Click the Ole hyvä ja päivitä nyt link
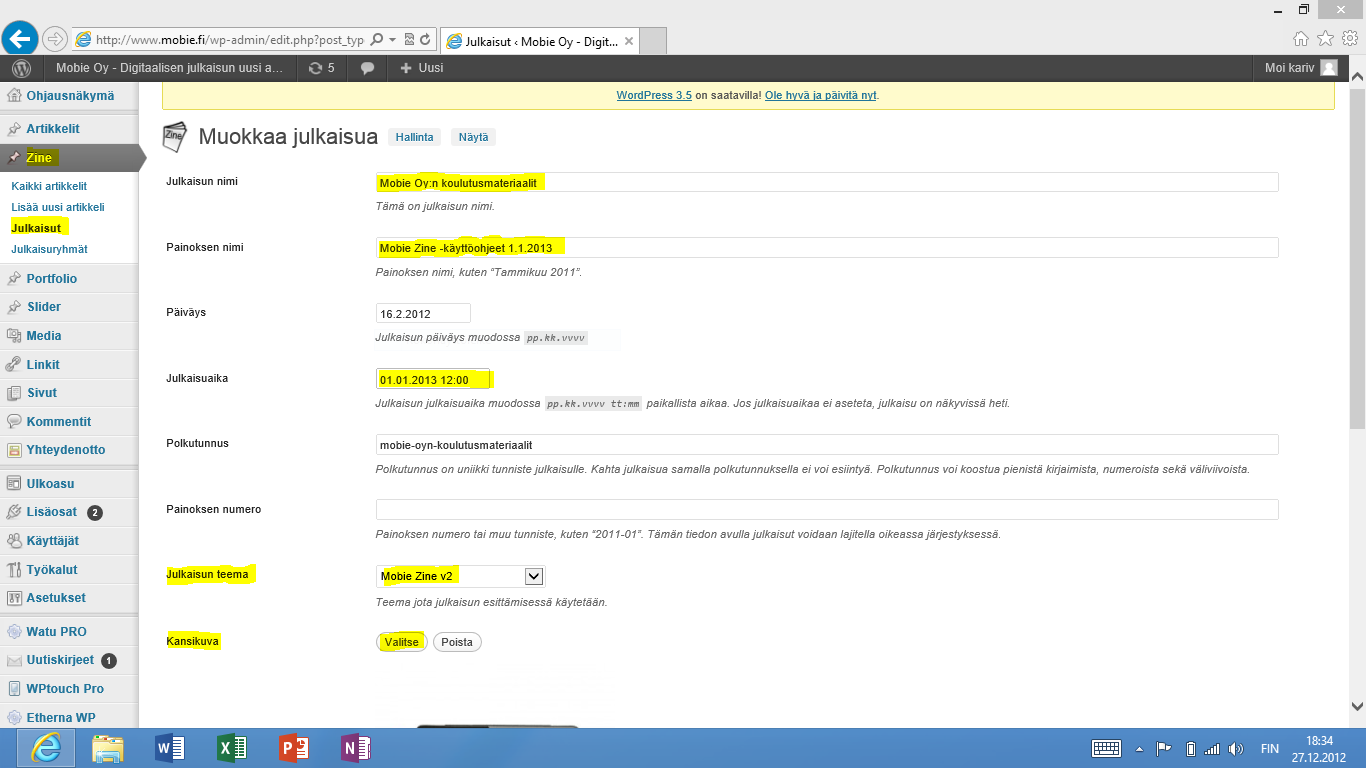The width and height of the screenshot is (1366, 768). point(820,96)
